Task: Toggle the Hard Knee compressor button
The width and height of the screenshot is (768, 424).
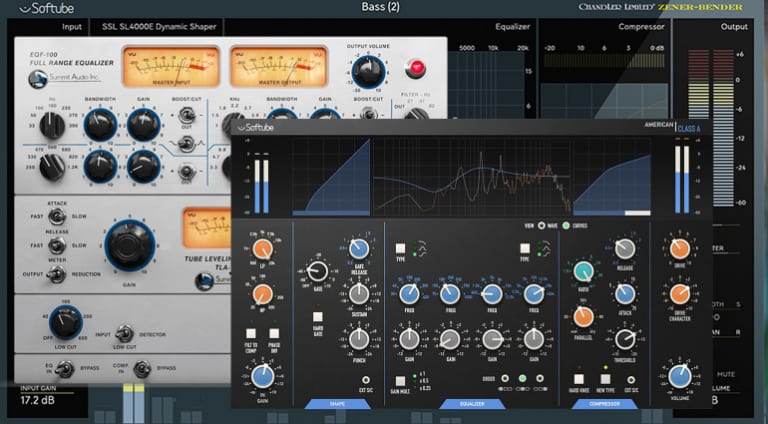Action: coord(579,379)
